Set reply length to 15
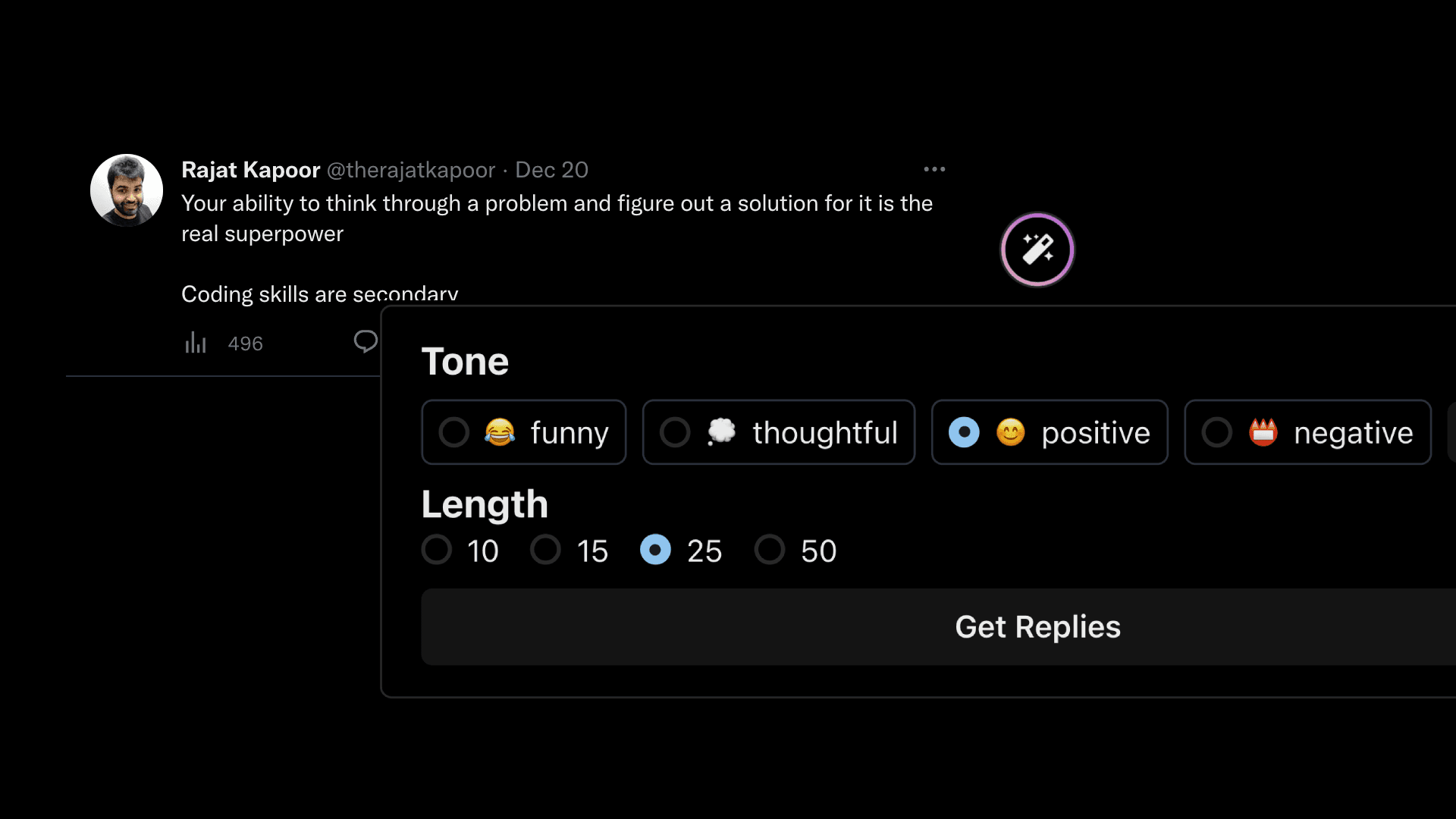 (545, 550)
